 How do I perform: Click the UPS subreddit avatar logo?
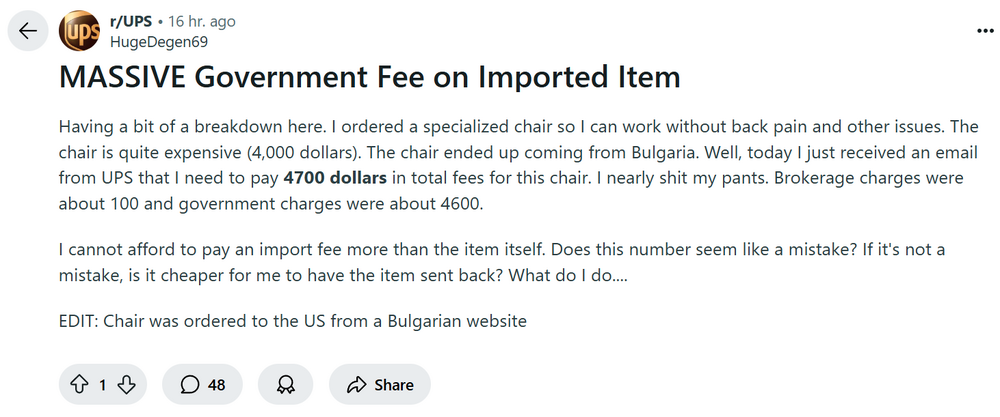pyautogui.click(x=79, y=31)
